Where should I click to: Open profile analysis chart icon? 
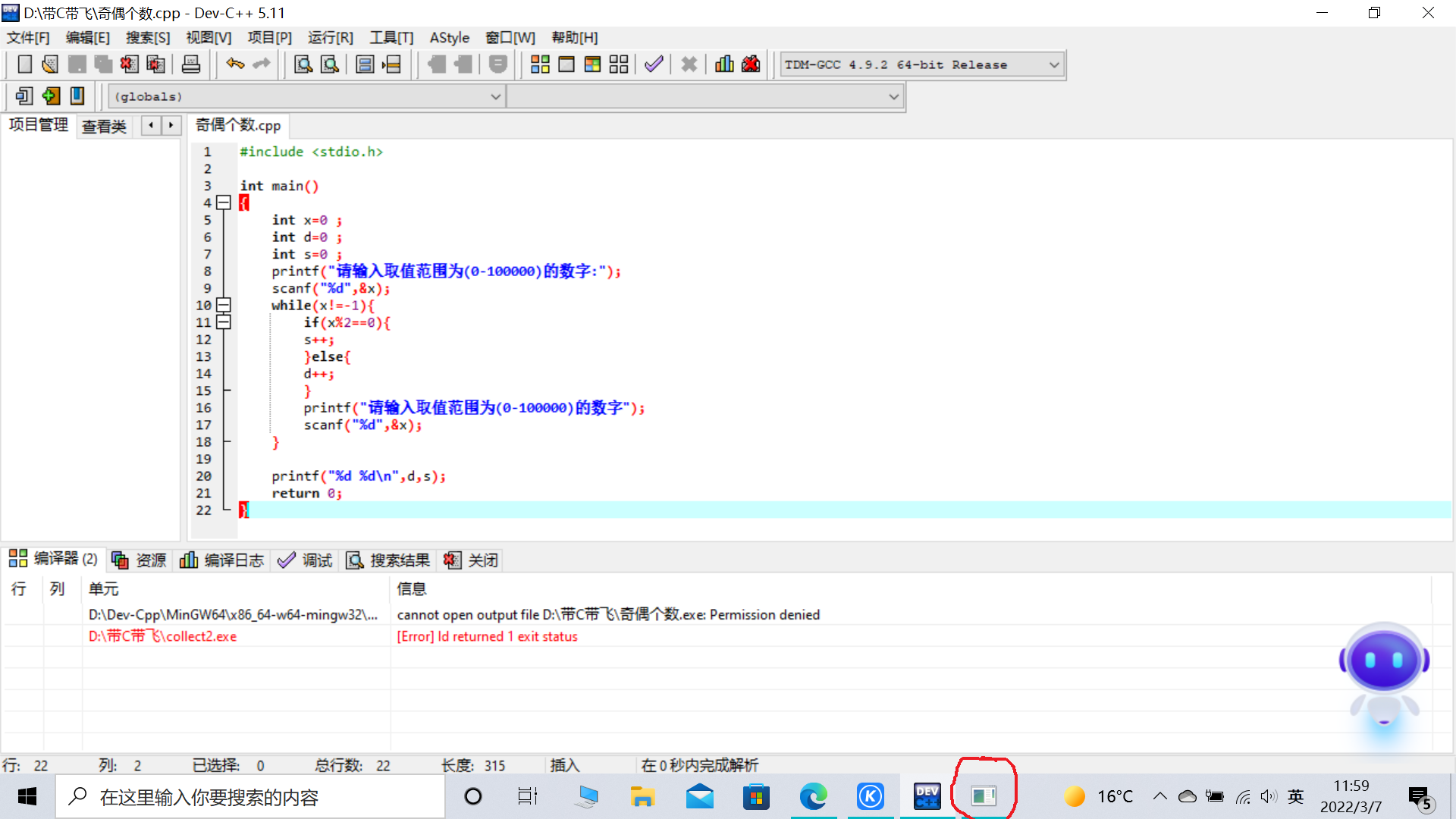[724, 64]
